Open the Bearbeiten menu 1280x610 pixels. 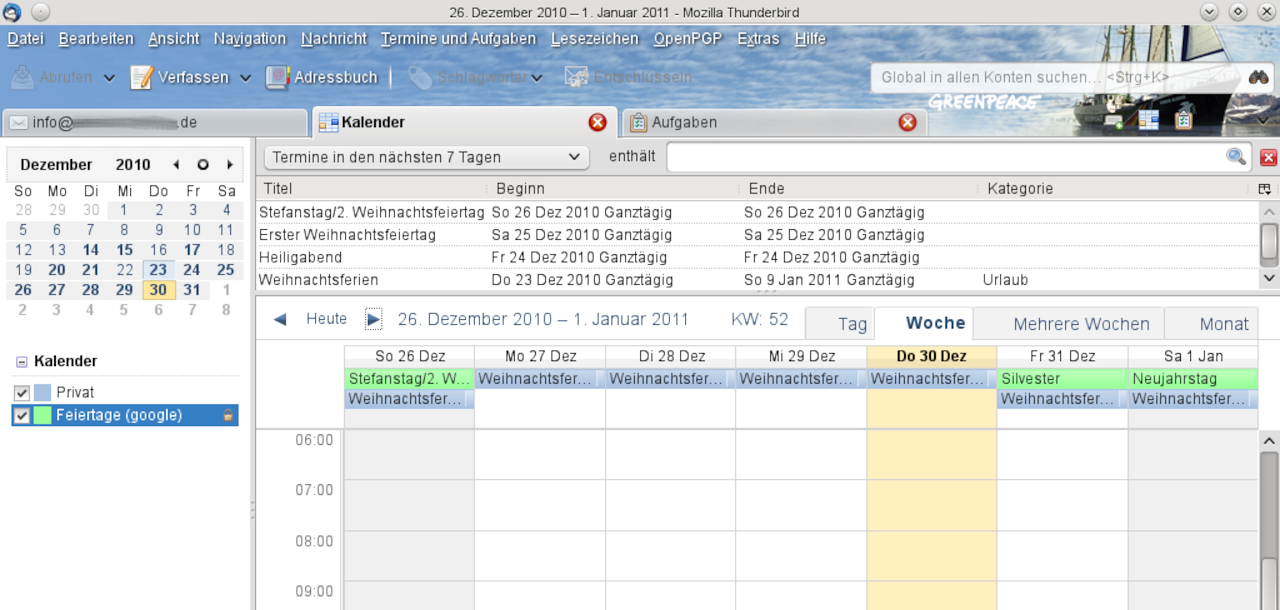96,39
